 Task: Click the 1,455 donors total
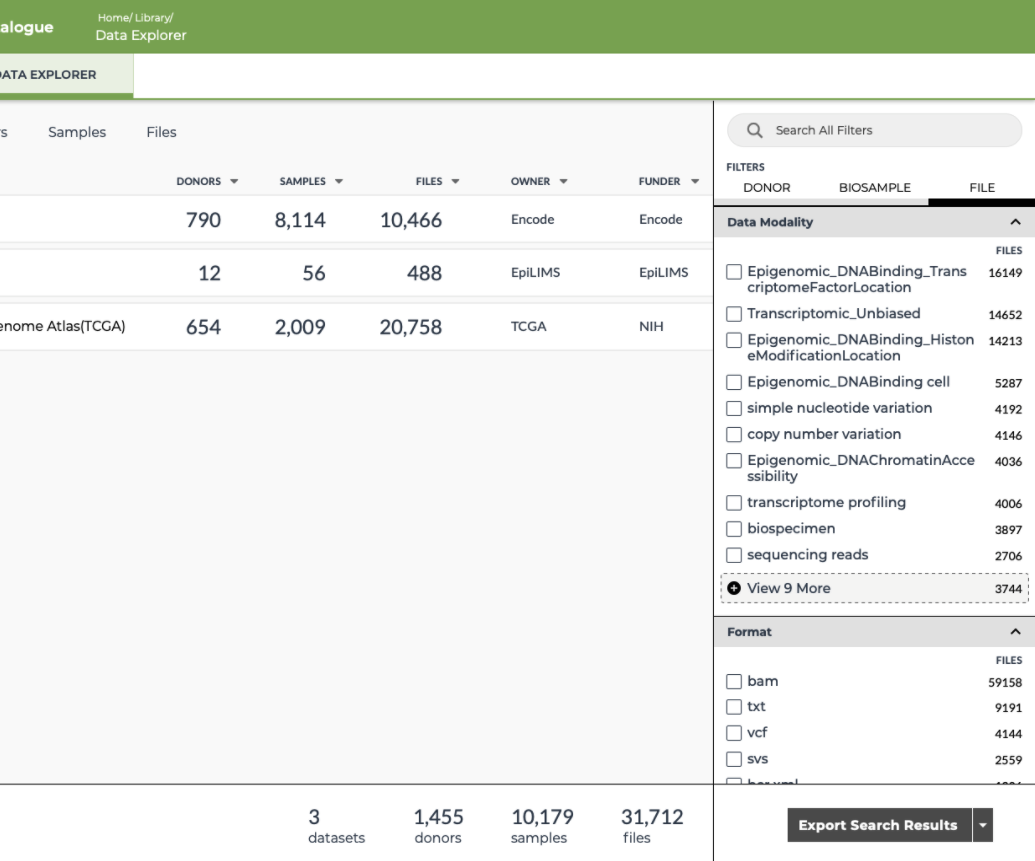[x=438, y=817]
